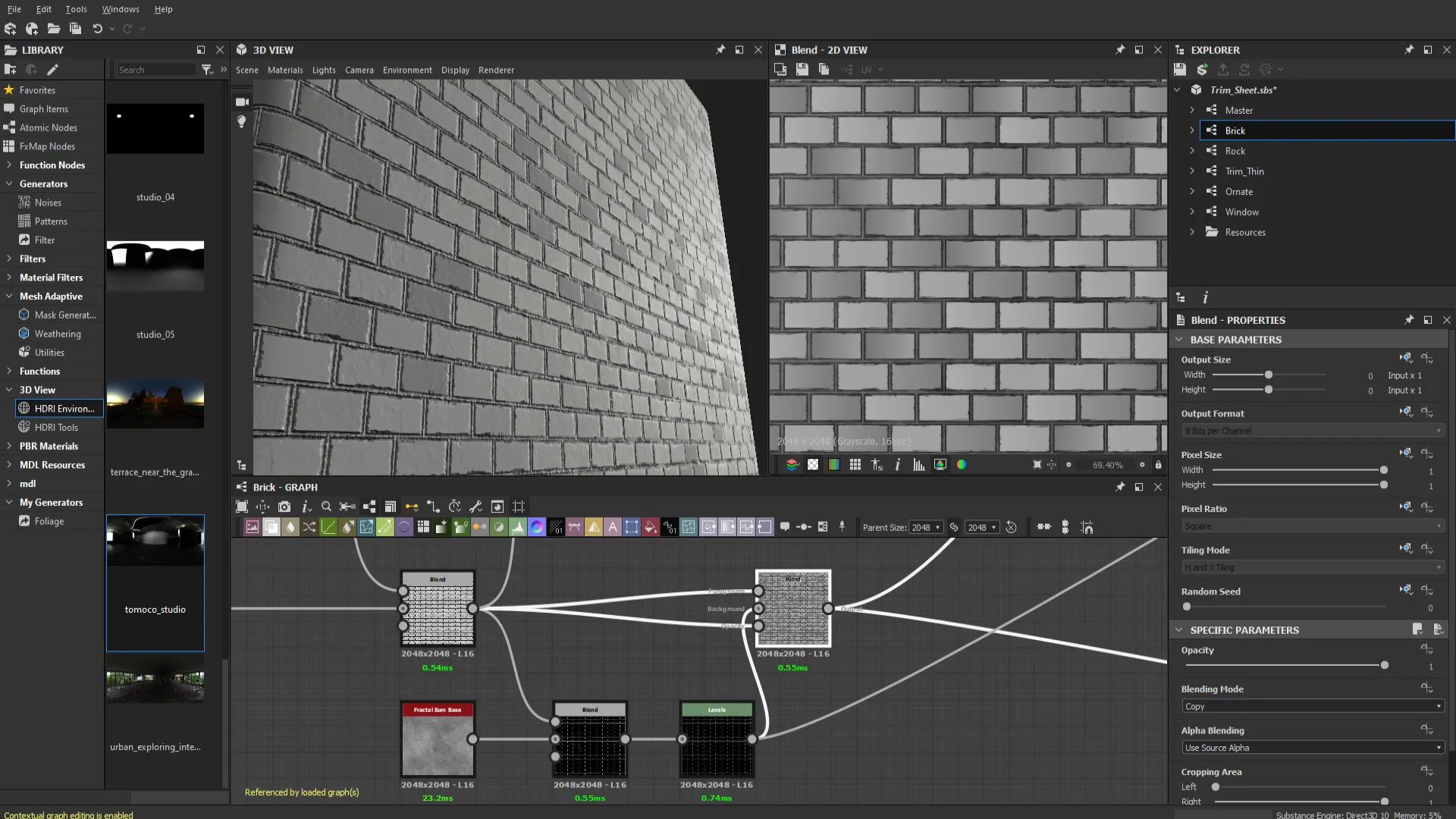This screenshot has height=819, width=1456.
Task: Expand the Master graph in Explorer
Action: click(x=1192, y=110)
